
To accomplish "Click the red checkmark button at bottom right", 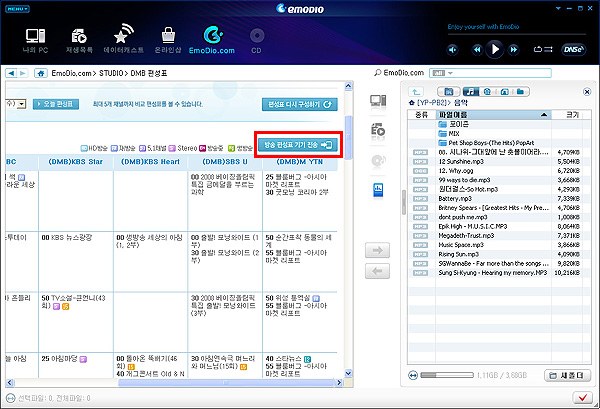I will pyautogui.click(x=582, y=398).
